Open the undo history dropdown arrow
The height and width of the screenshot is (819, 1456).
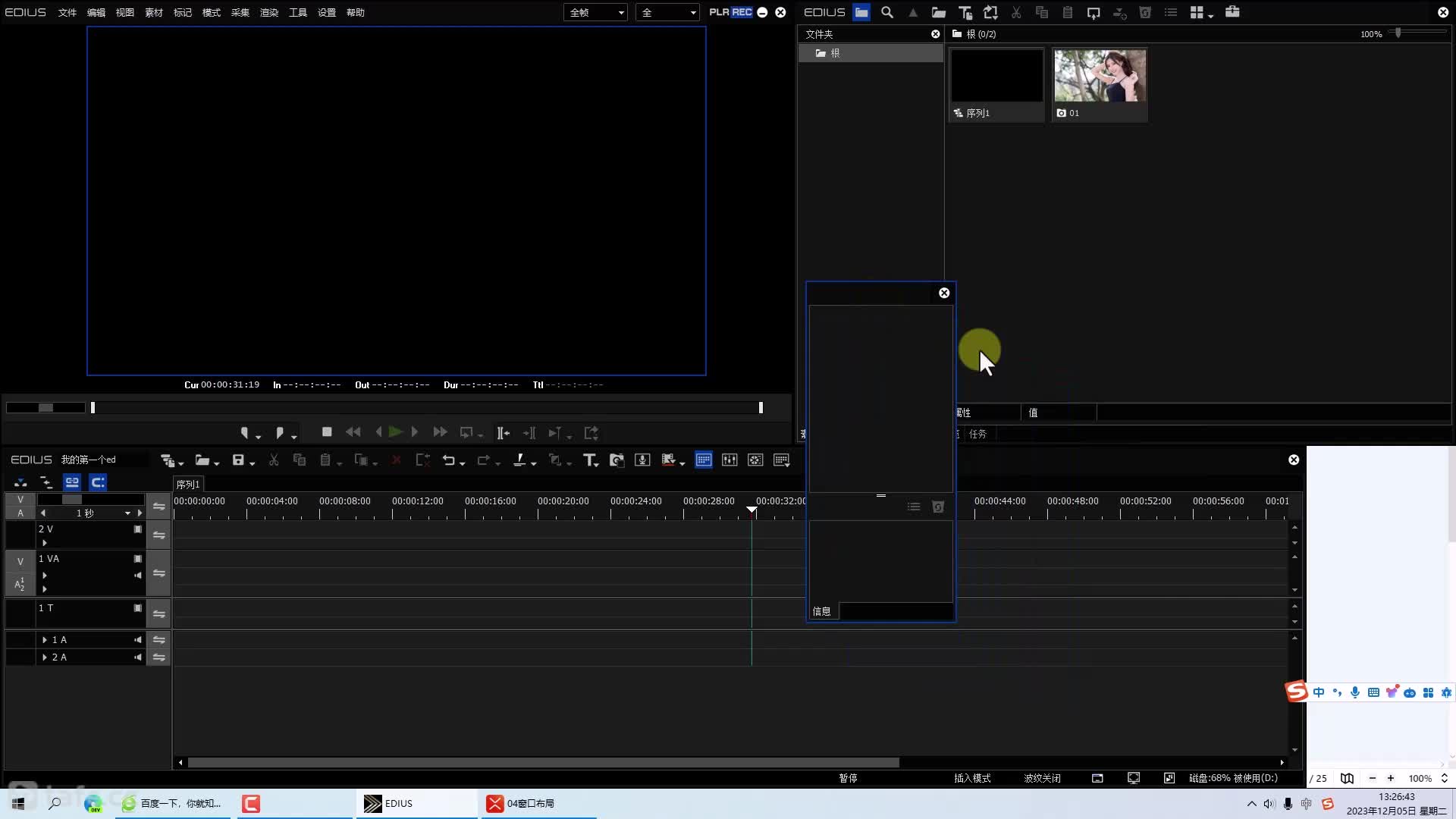463,463
